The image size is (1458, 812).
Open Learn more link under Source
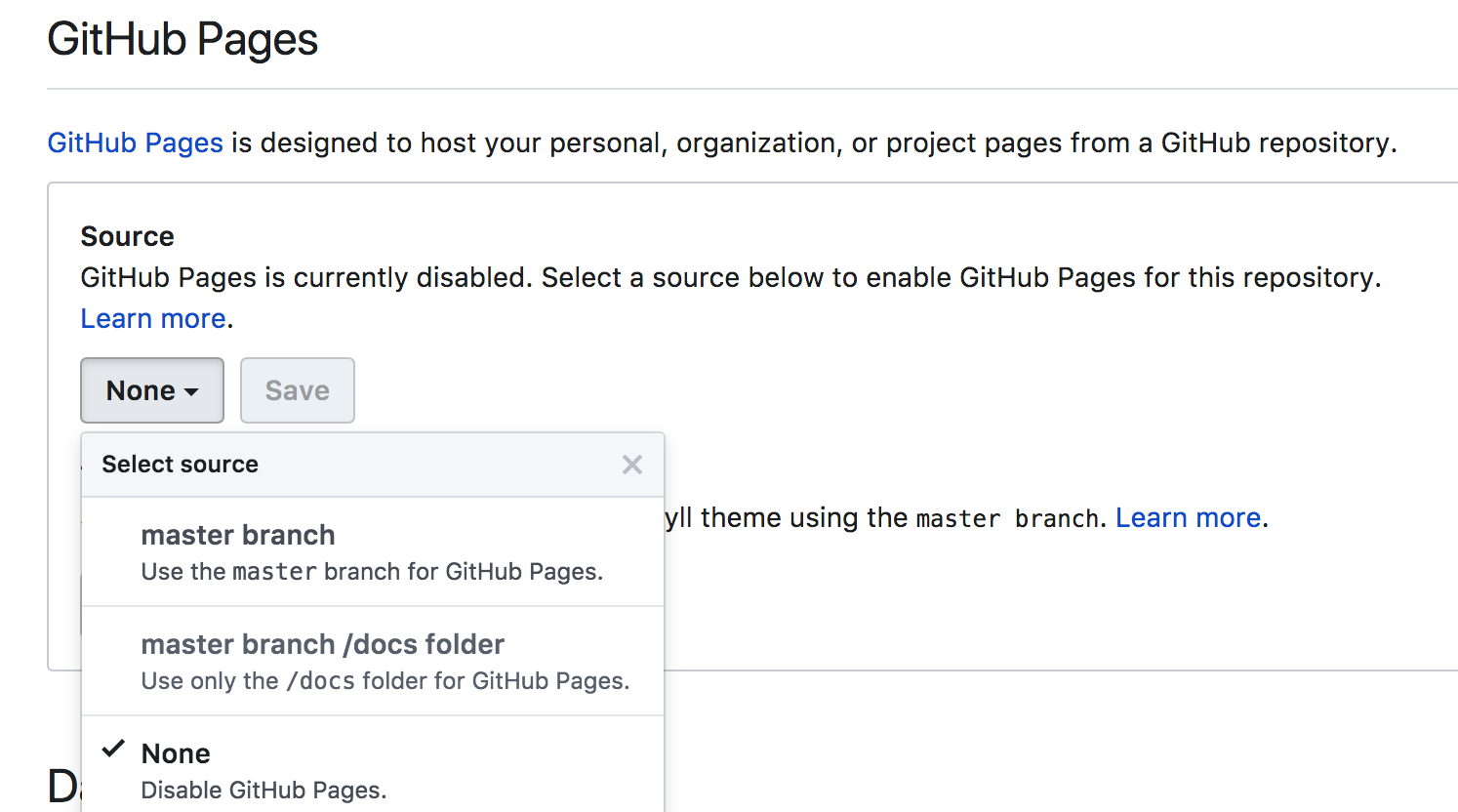[153, 318]
